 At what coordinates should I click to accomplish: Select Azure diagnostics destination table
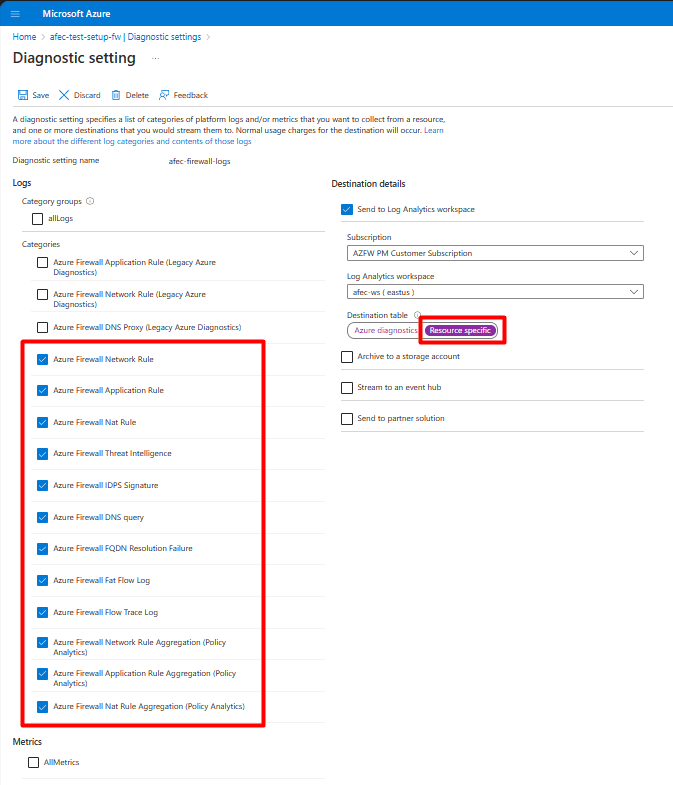[386, 330]
